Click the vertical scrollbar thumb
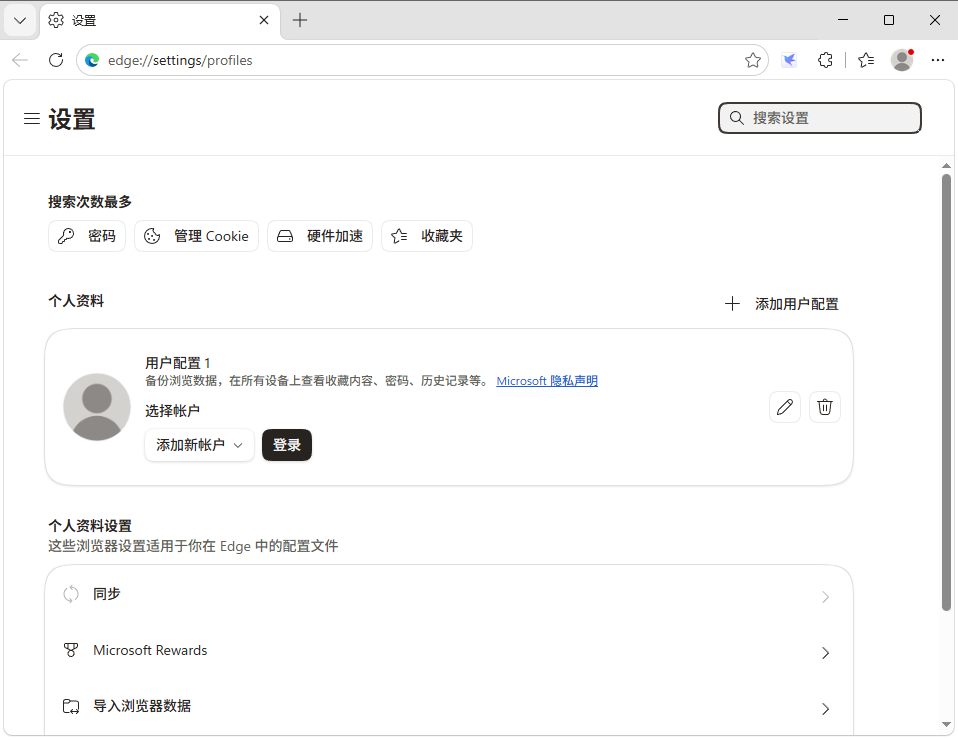The width and height of the screenshot is (958, 739). (946, 392)
